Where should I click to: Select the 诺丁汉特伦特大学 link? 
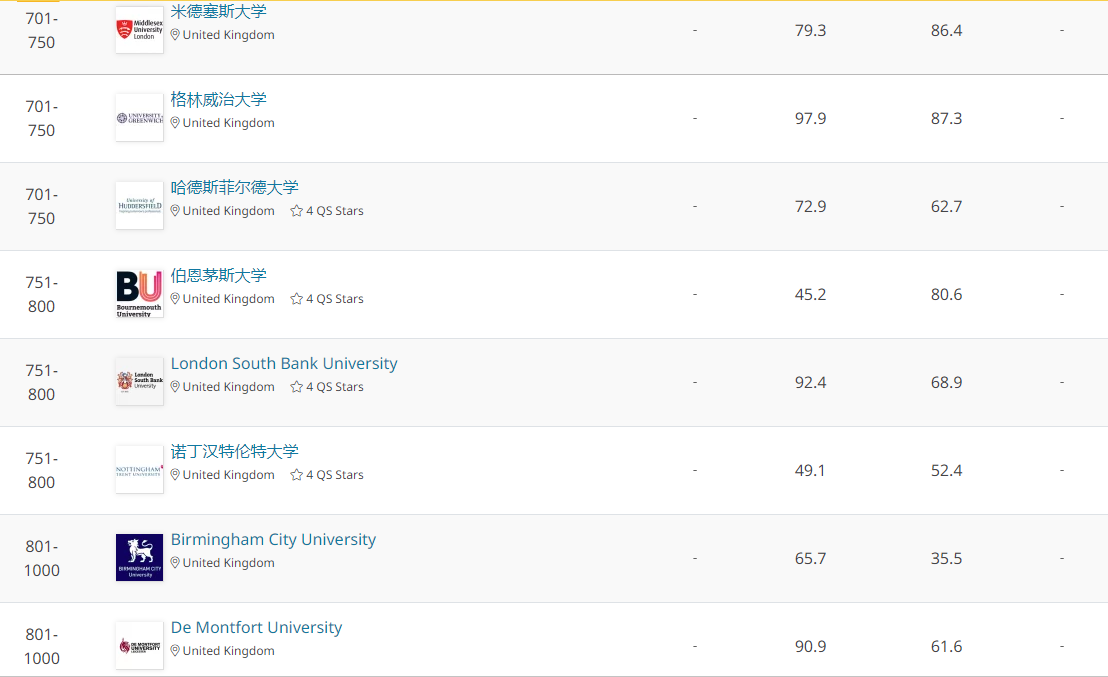[234, 451]
